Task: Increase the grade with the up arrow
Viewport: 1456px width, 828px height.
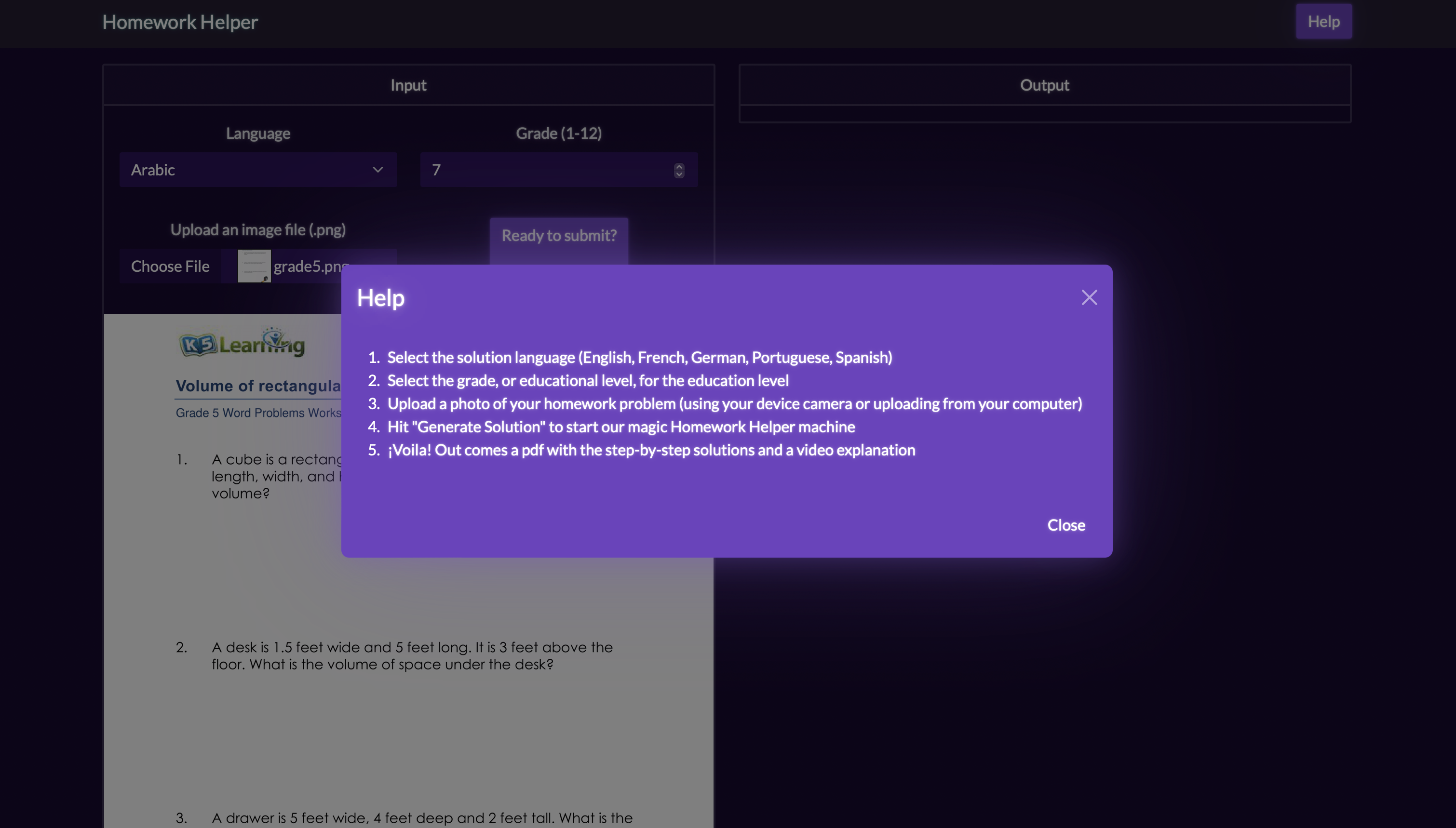Action: [x=678, y=166]
